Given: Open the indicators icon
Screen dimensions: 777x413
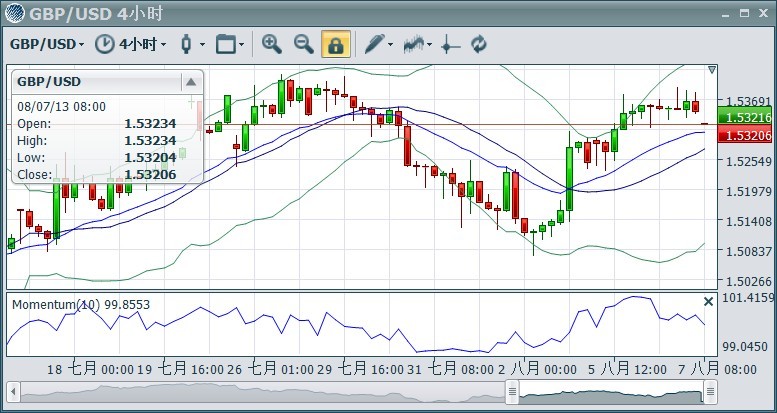Looking at the screenshot, I should (x=415, y=44).
